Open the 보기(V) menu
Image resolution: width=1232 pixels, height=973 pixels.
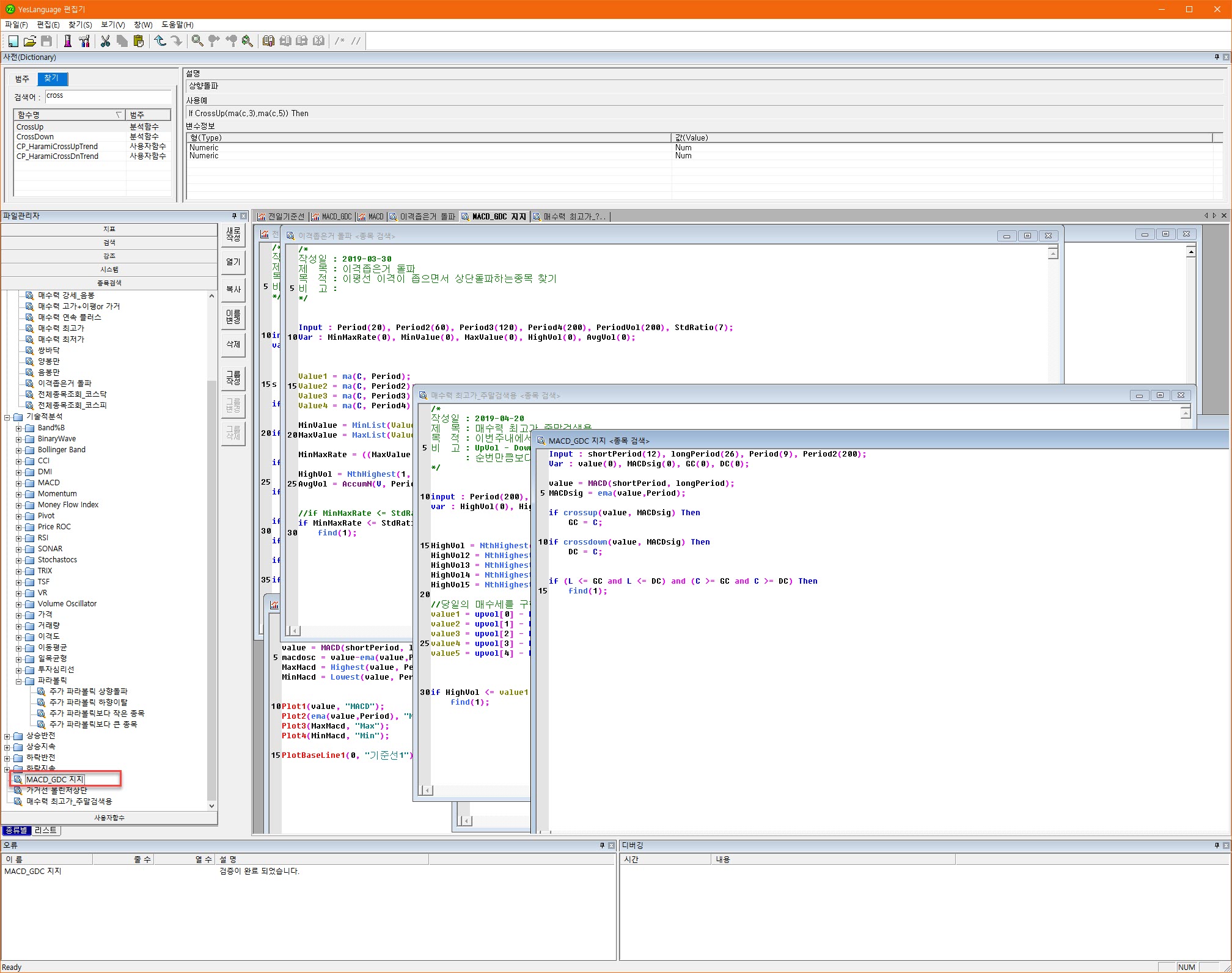[x=112, y=24]
